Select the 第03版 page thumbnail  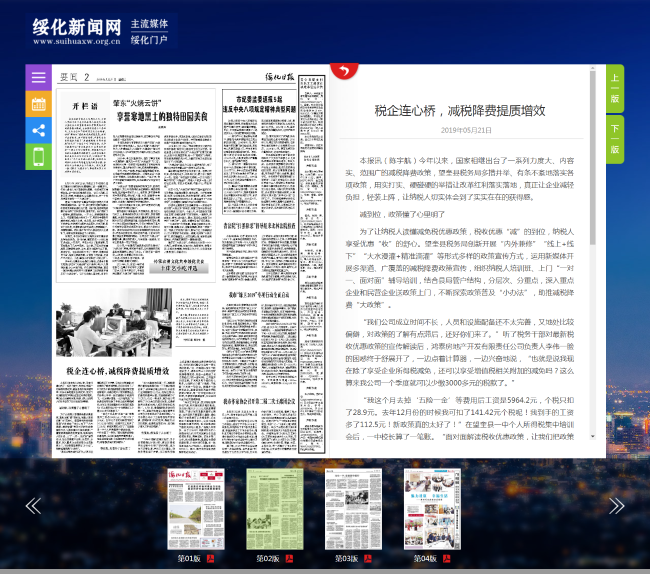pos(352,508)
